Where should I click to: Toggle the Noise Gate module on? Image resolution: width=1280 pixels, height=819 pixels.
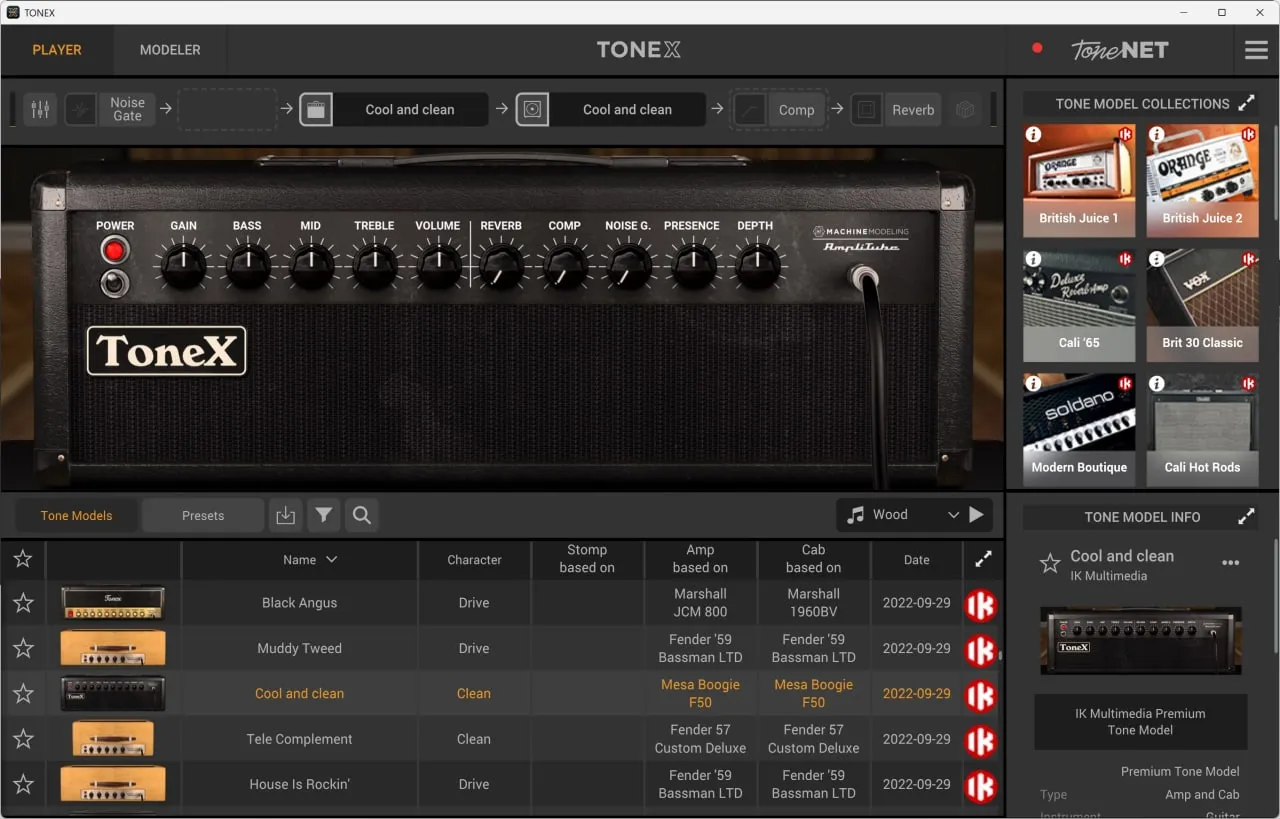pos(81,110)
